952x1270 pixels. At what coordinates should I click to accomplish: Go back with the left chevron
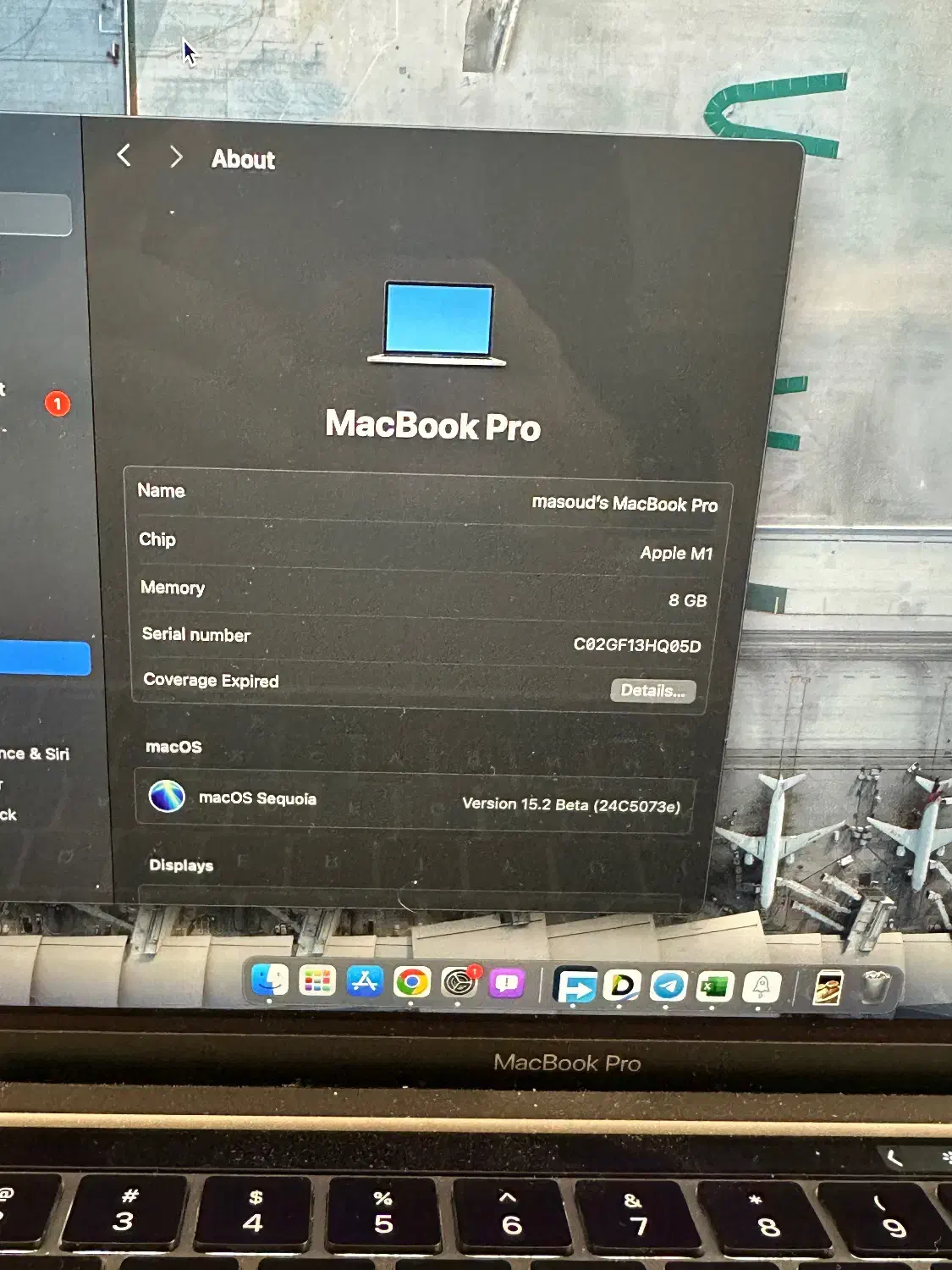[124, 155]
